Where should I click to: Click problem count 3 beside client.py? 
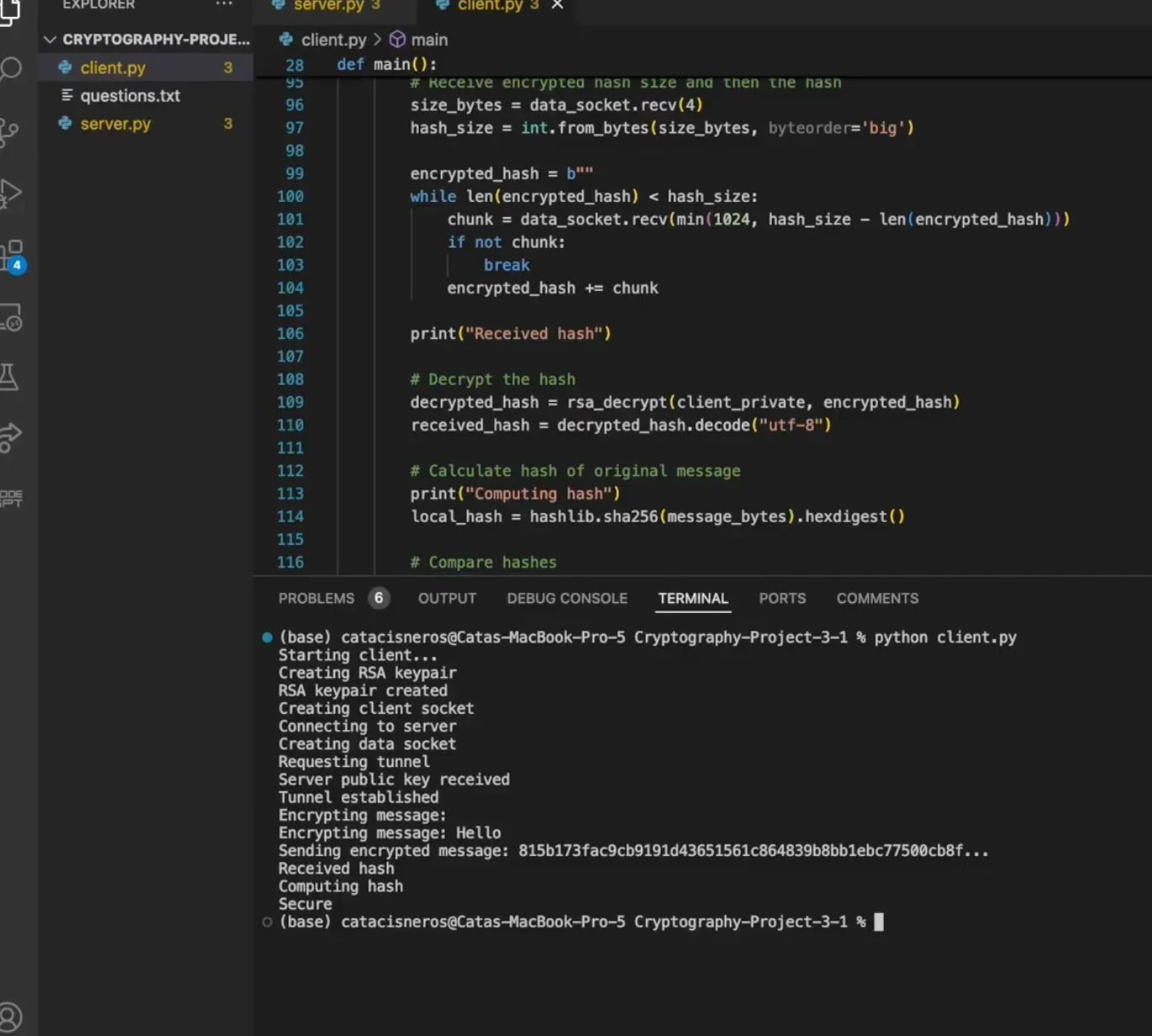(x=228, y=67)
